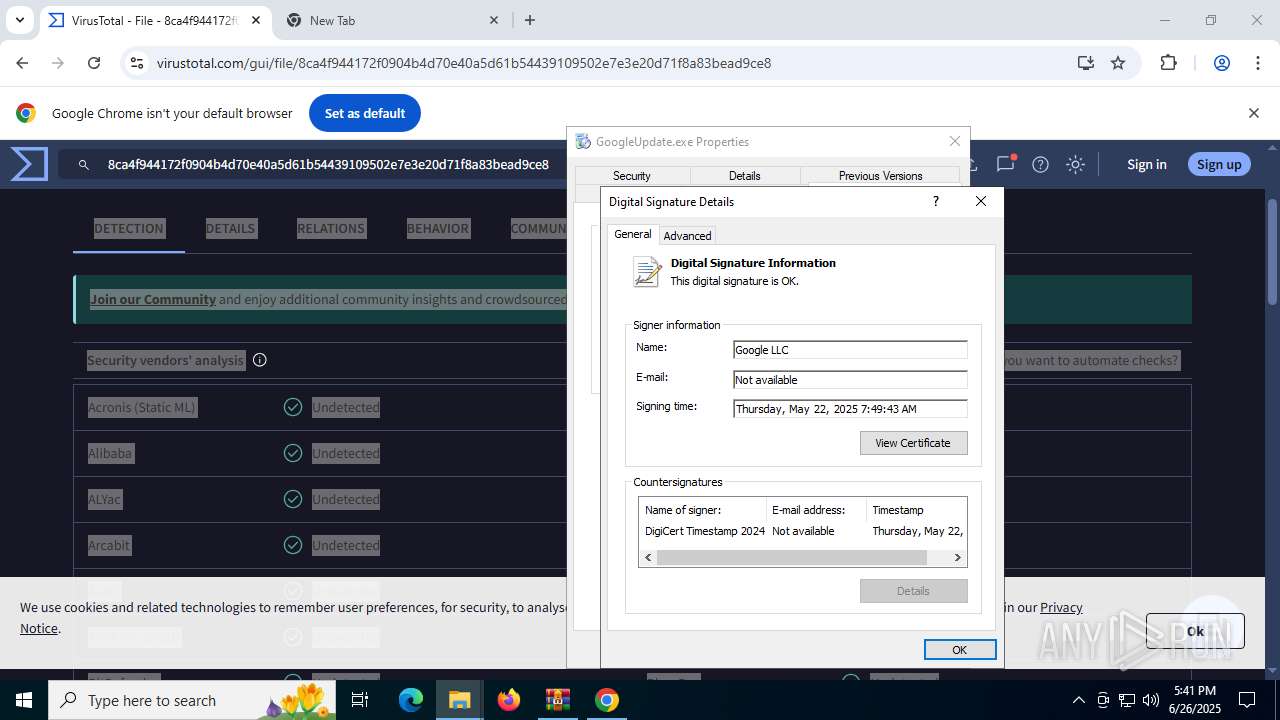This screenshot has width=1280, height=720.
Task: Open VirusTotal notifications icon
Action: click(1006, 164)
